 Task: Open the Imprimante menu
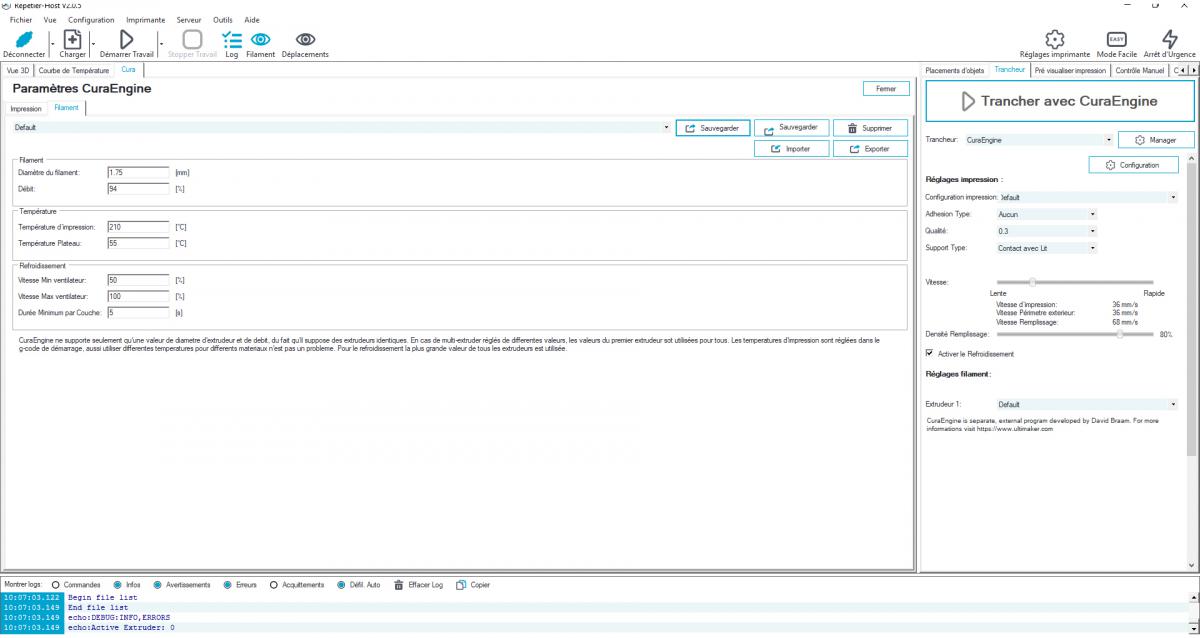[x=145, y=20]
